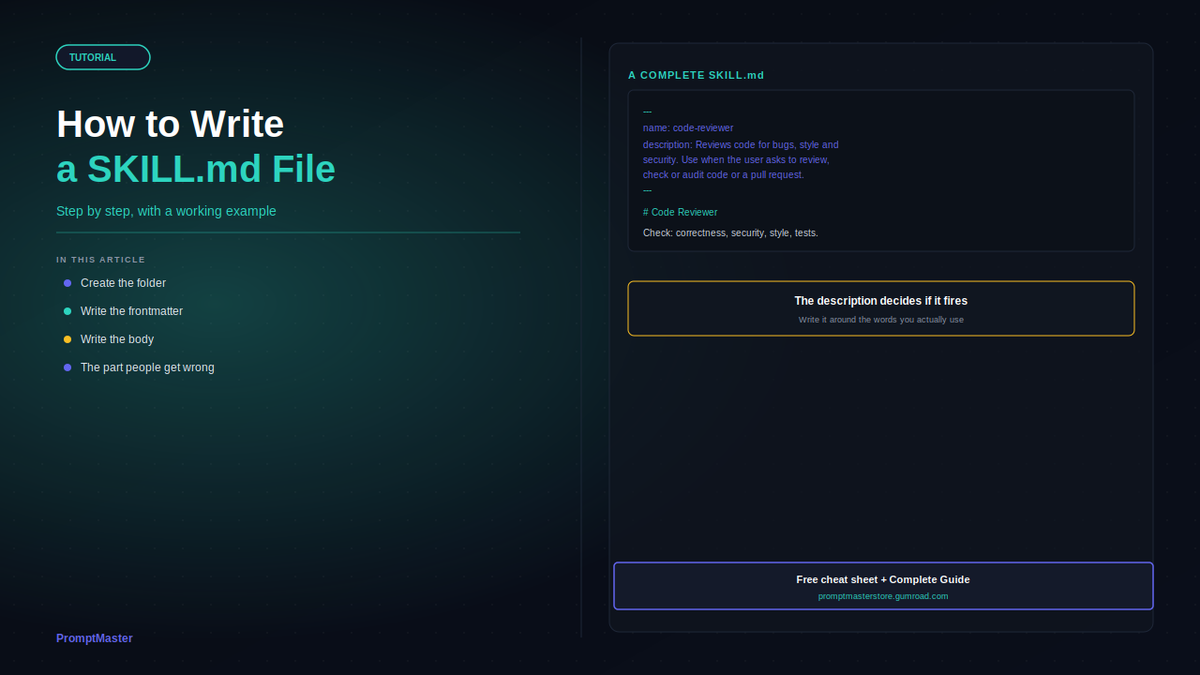
Task: Select 'The part people get wrong' item
Action: click(147, 367)
